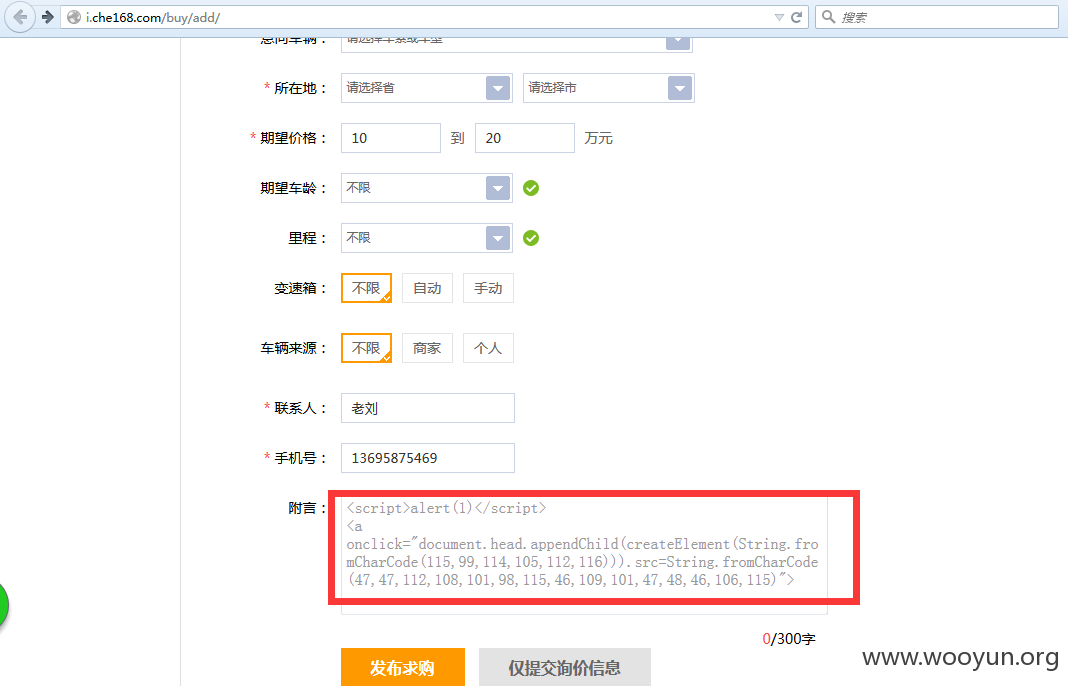1068x686 pixels.
Task: Click the green checkmark beside 里程
Action: [531, 238]
